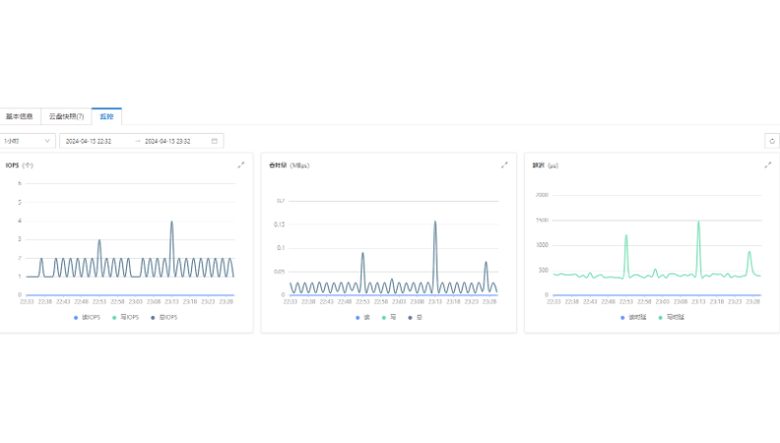This screenshot has height=443, width=780.
Task: Click the IOPS chart title
Action: pyautogui.click(x=19, y=165)
